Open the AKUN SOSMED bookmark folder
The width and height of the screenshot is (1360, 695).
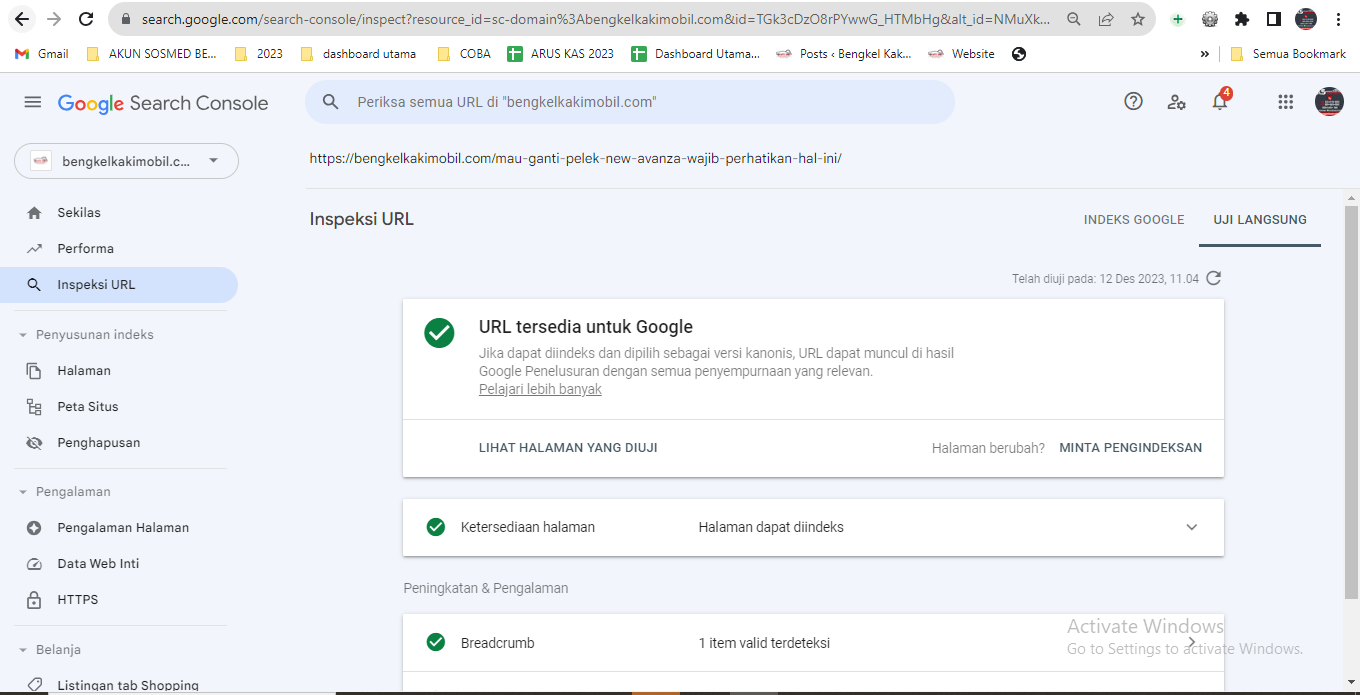151,54
